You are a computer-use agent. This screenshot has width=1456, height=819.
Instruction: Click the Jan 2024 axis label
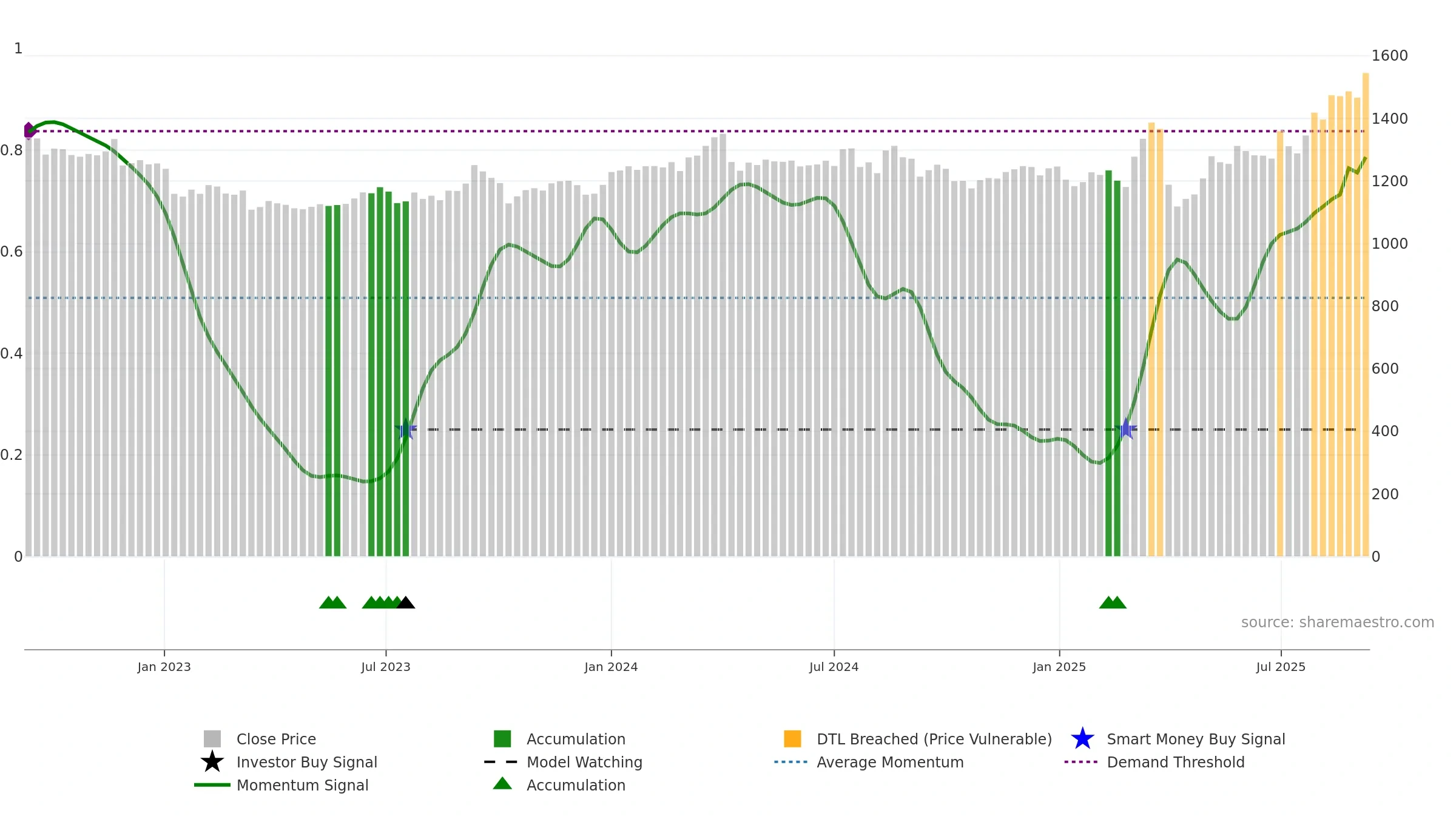pyautogui.click(x=611, y=667)
